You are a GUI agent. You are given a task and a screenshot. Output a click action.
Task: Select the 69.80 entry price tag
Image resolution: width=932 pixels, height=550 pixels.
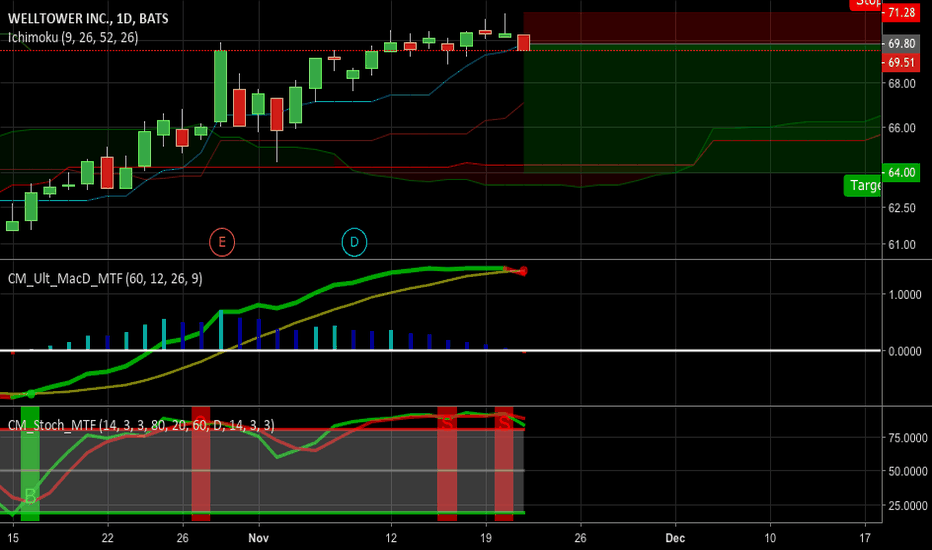pos(901,43)
